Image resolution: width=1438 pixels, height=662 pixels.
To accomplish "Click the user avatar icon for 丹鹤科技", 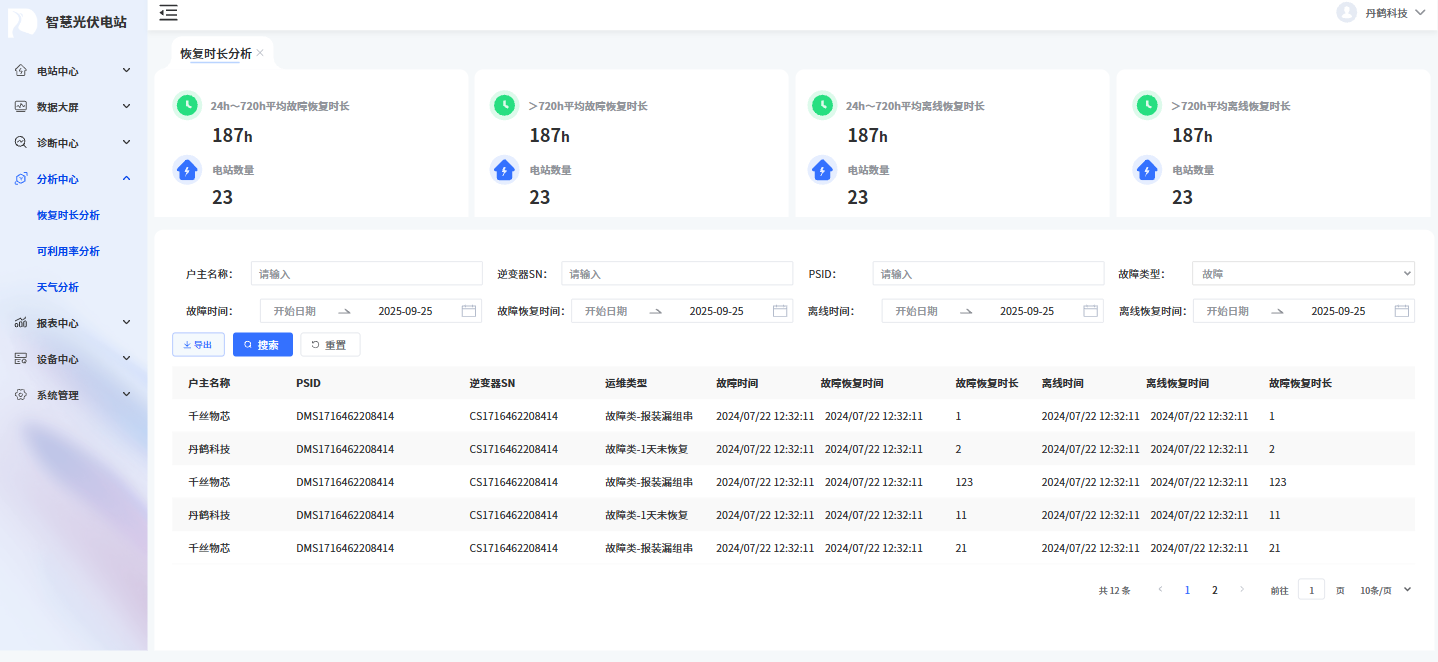I will 1346,13.
